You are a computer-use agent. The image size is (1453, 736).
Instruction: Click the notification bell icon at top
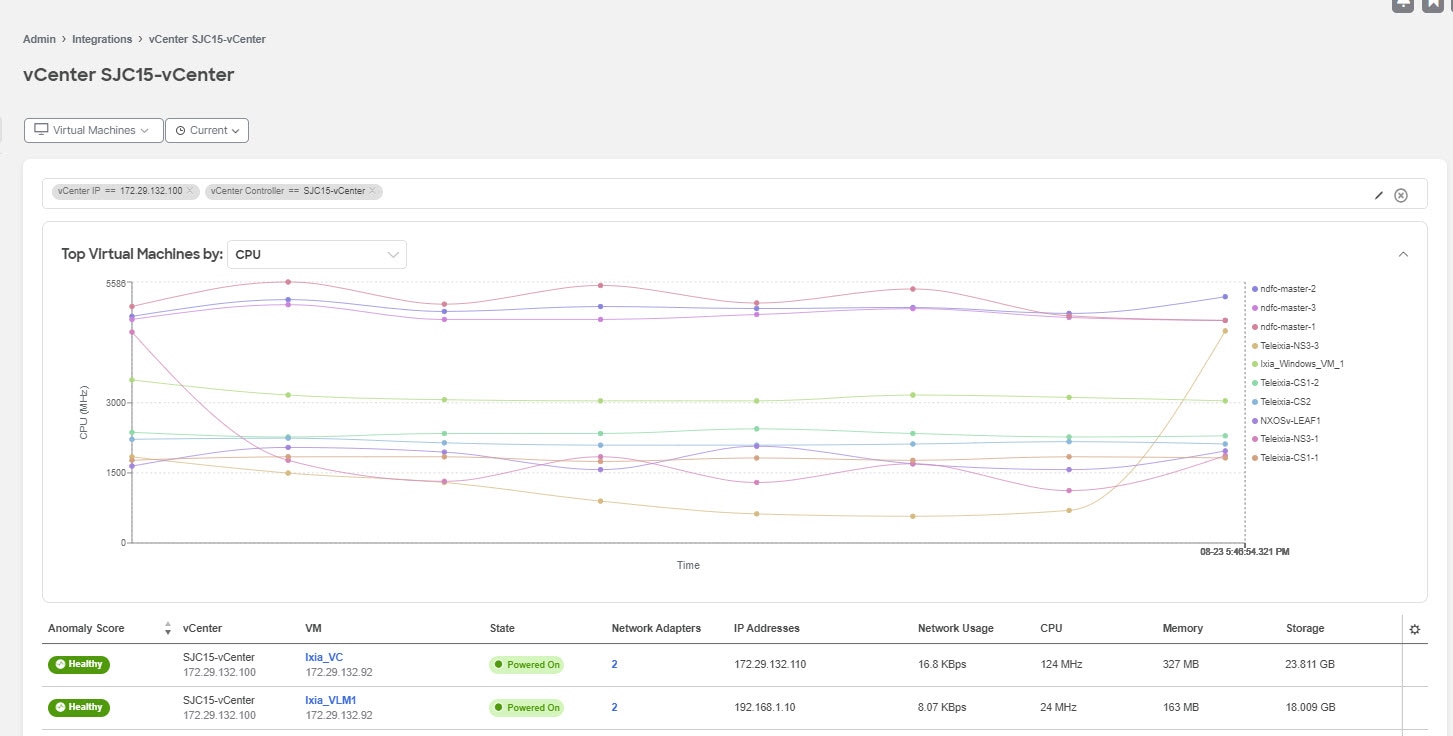point(1403,4)
